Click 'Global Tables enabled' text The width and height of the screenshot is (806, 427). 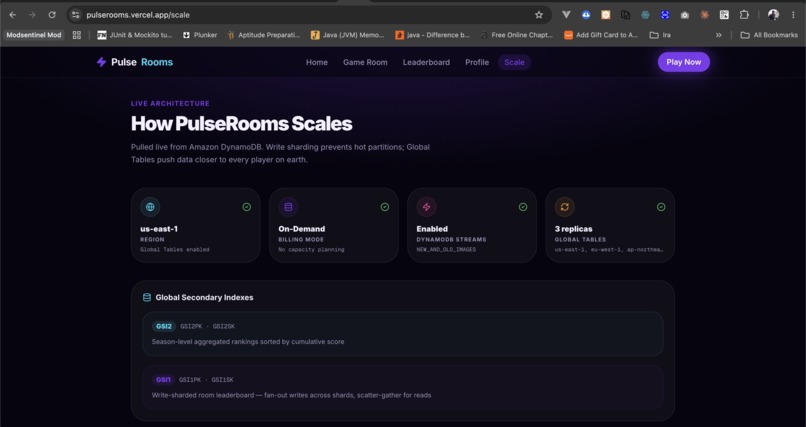175,250
